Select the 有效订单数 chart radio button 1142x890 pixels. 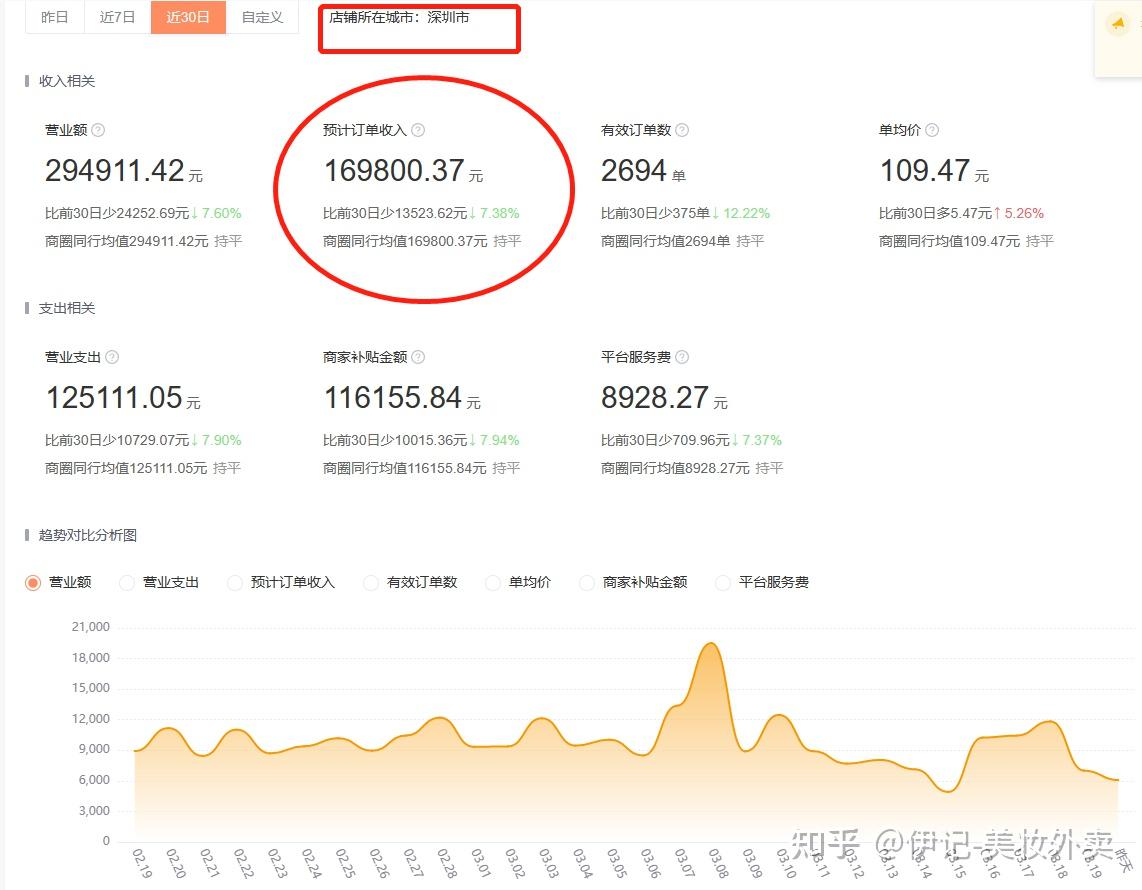[370, 582]
